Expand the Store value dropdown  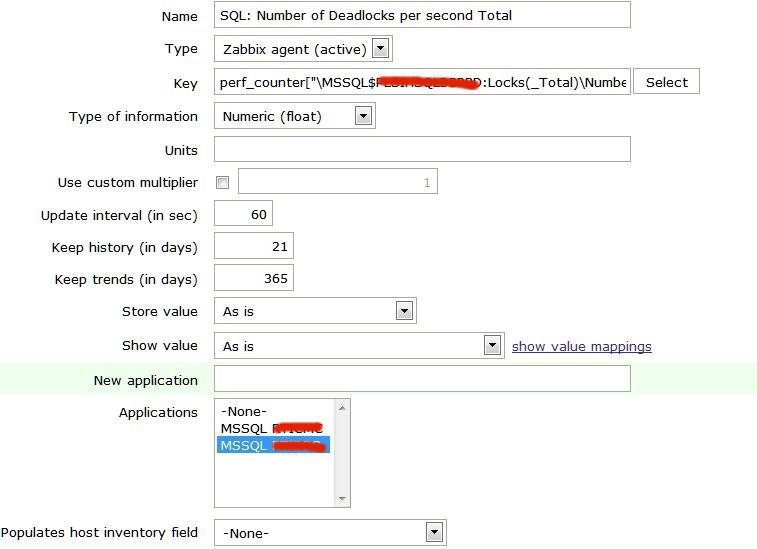(x=315, y=311)
